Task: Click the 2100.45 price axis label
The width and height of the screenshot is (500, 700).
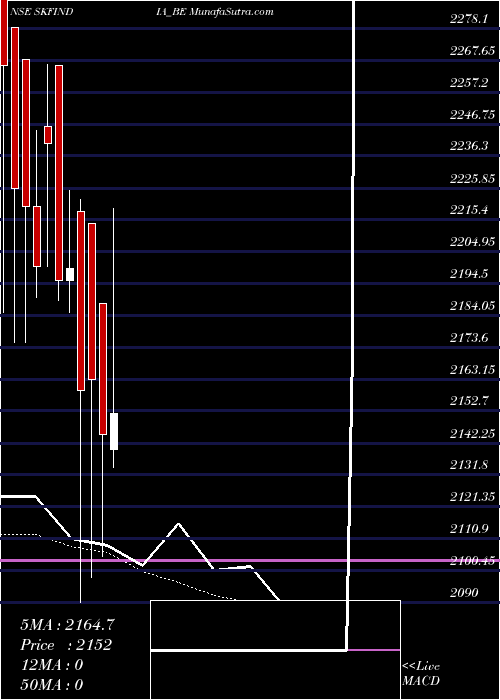Action: click(x=472, y=560)
